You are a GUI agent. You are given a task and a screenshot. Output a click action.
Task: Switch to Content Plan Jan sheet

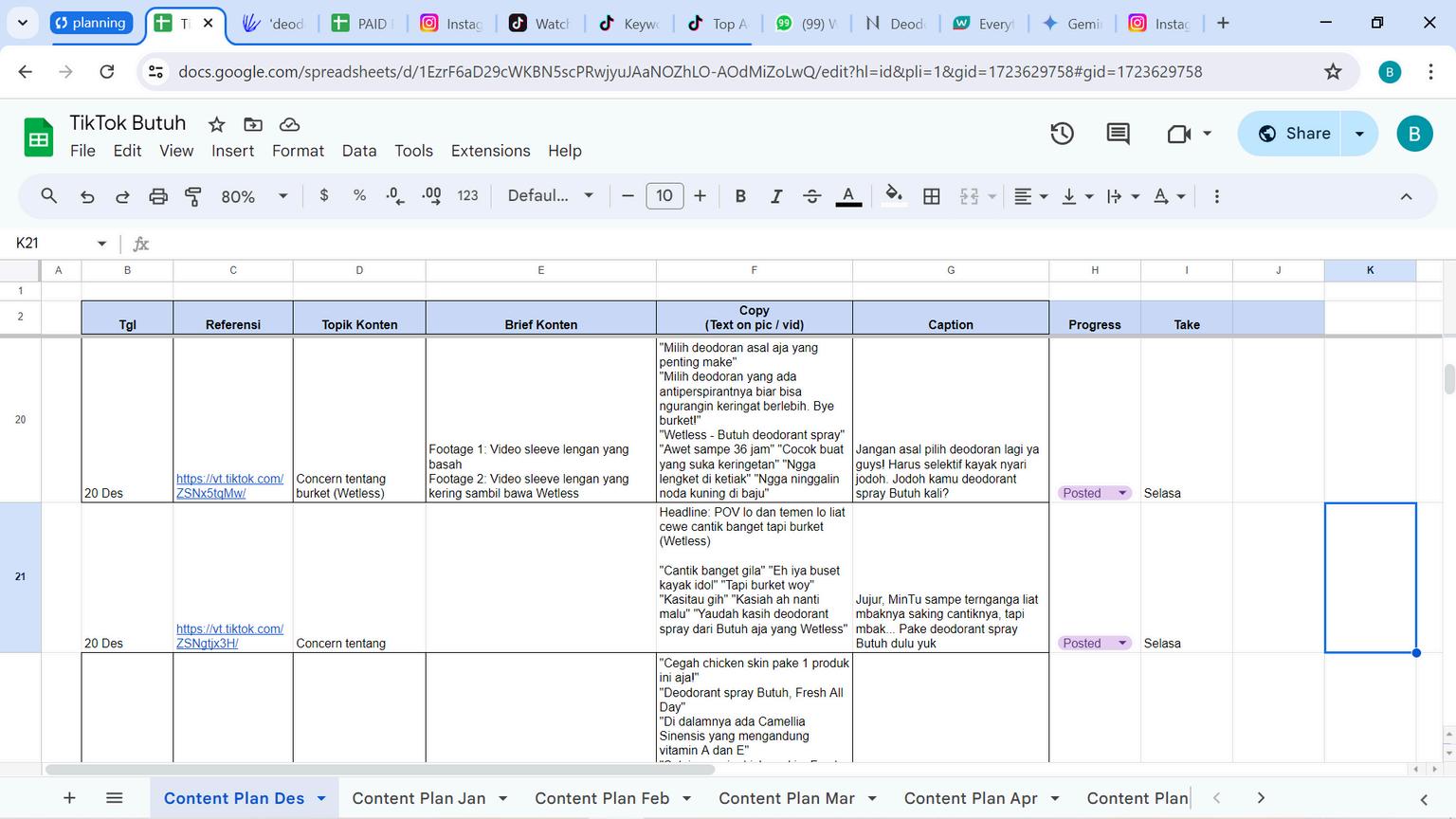coord(419,798)
